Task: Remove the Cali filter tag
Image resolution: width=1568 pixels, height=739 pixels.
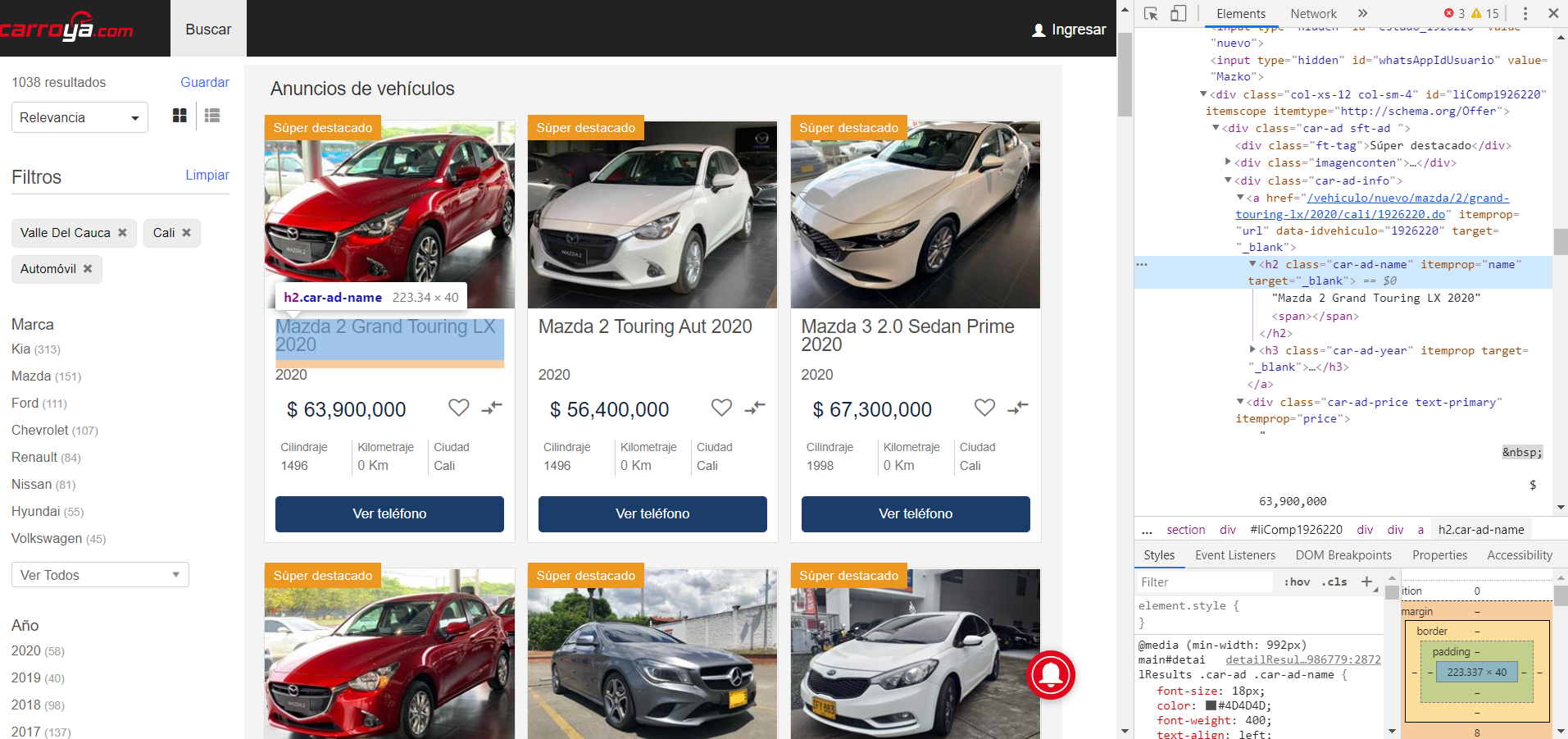Action: pos(187,233)
